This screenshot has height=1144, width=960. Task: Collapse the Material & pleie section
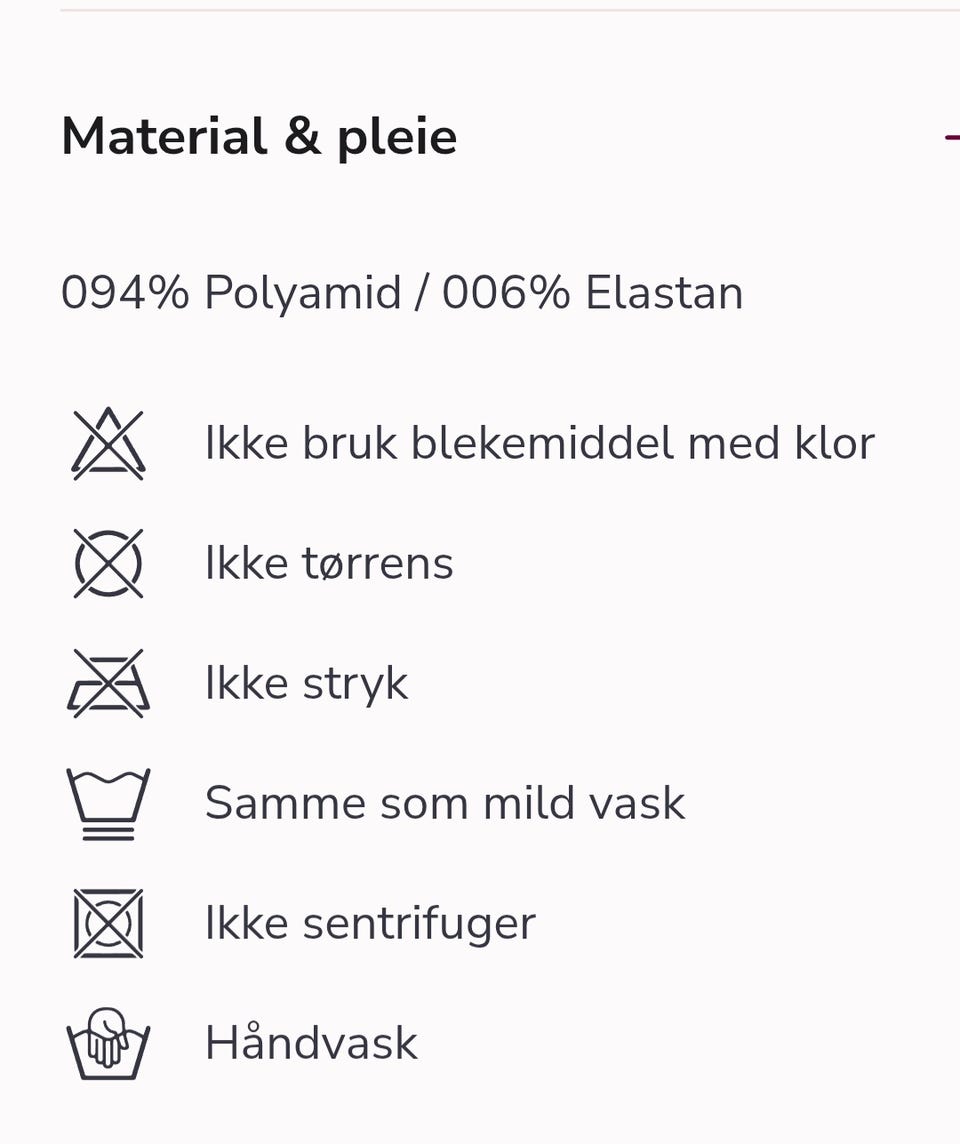[x=951, y=136]
